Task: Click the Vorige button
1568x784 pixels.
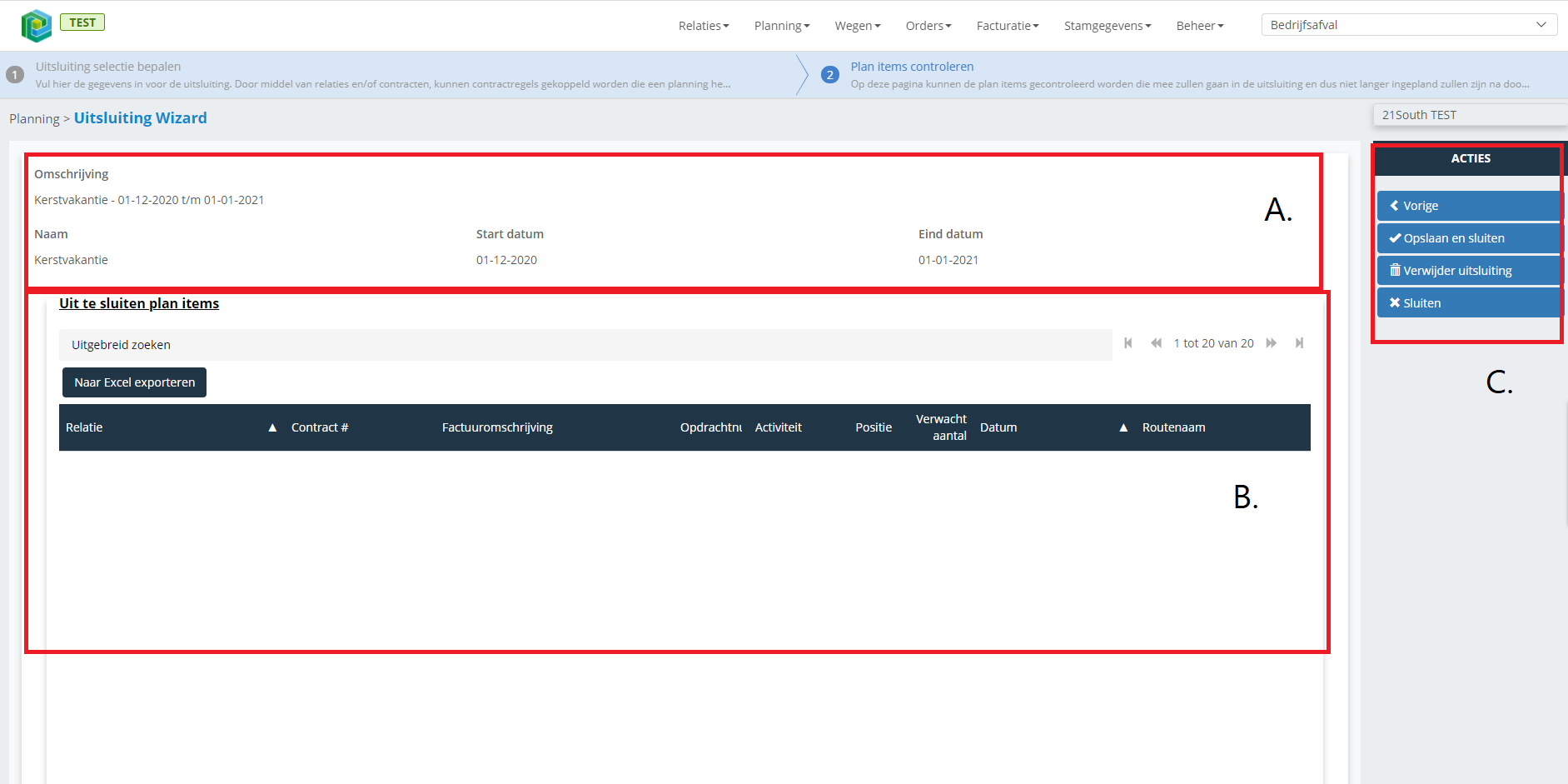Action: tap(1470, 206)
